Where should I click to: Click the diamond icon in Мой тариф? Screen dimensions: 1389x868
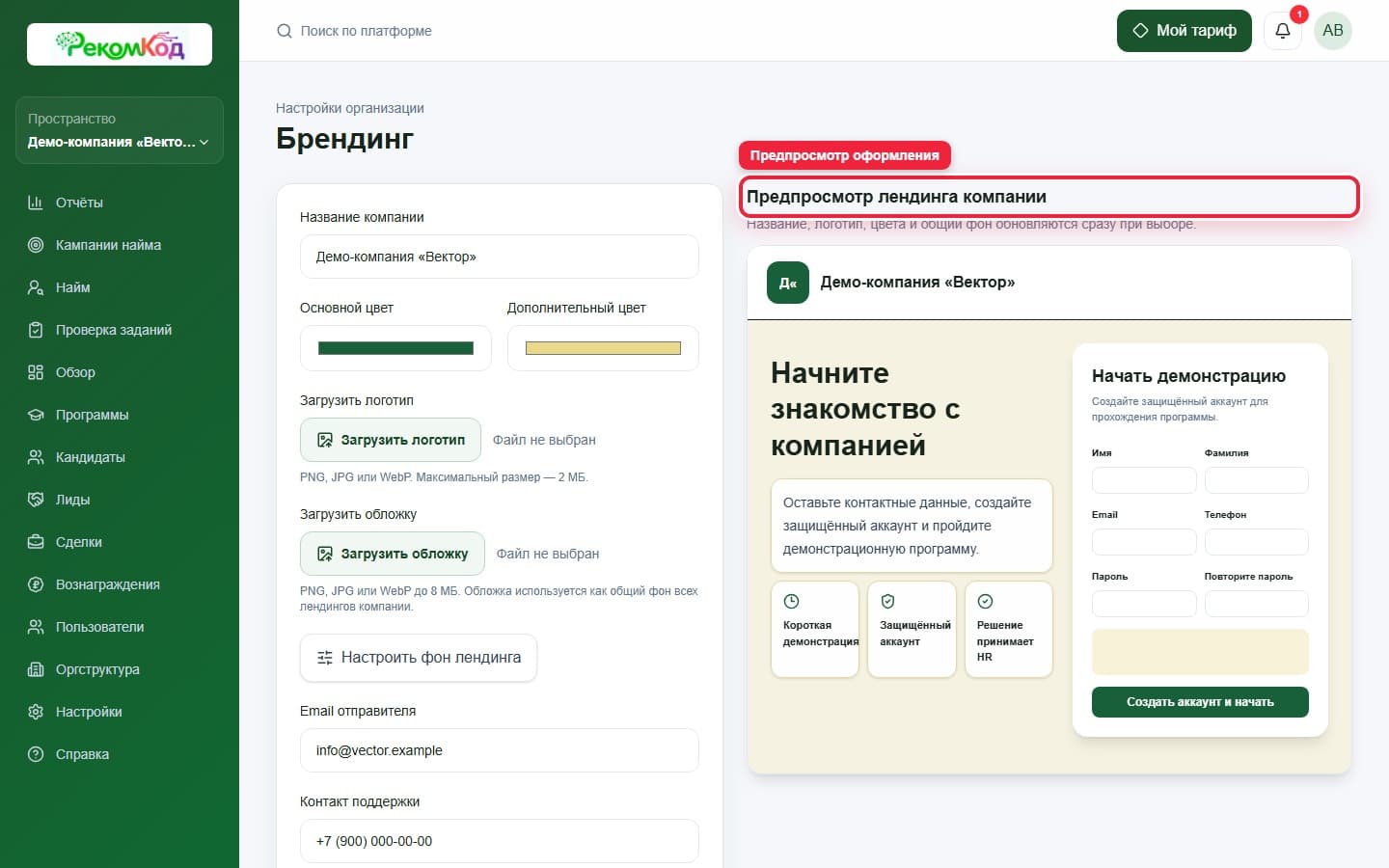pos(1140,31)
